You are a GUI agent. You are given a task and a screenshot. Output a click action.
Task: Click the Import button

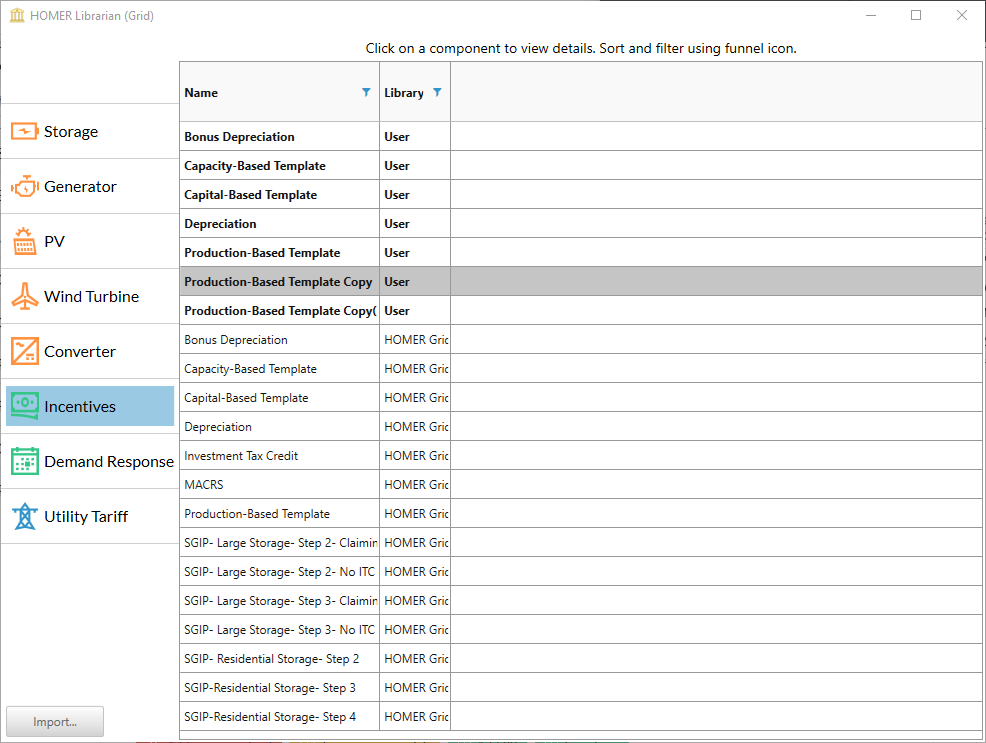[x=54, y=721]
